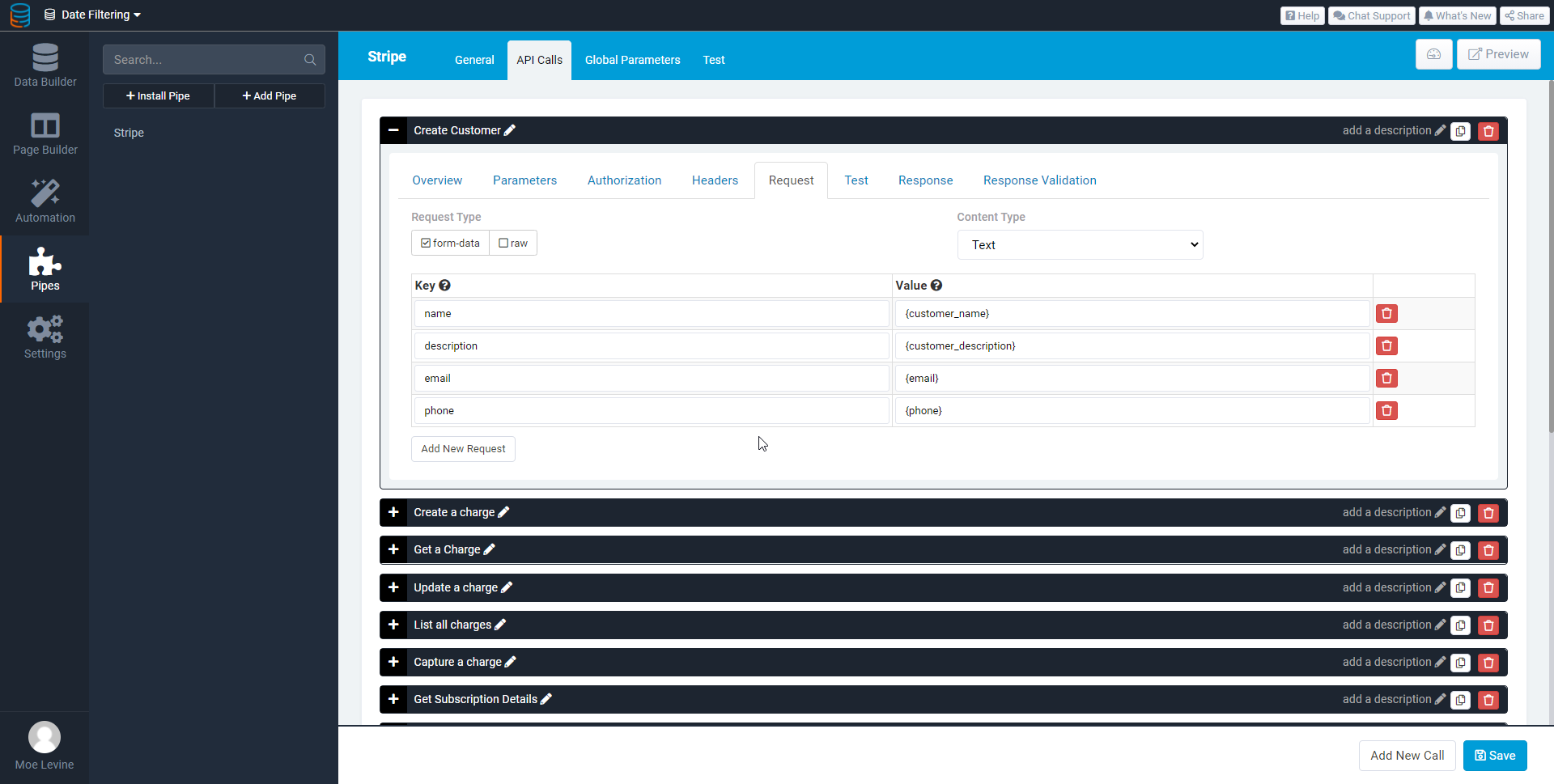The image size is (1554, 784).
Task: Open Page Builder in the sidebar
Action: (45, 133)
